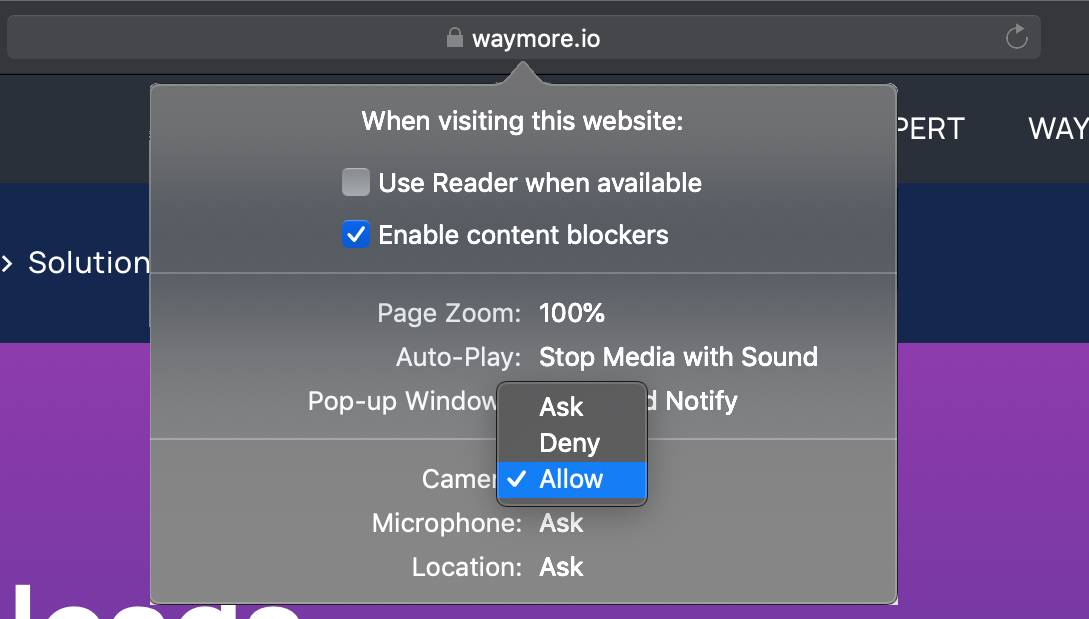Enable Use Reader when available checkbox

(x=356, y=183)
